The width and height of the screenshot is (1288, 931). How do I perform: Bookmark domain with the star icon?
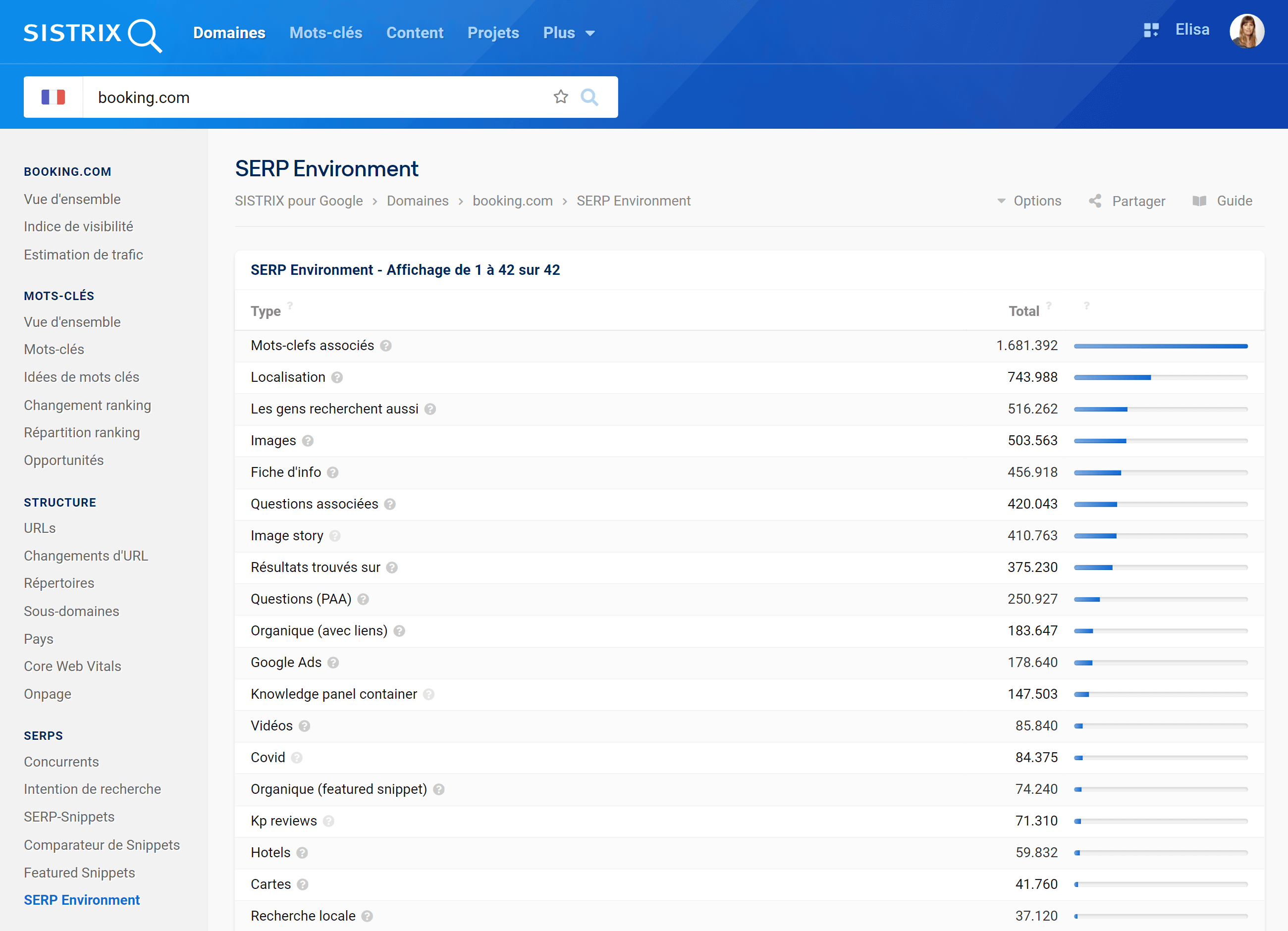(560, 97)
